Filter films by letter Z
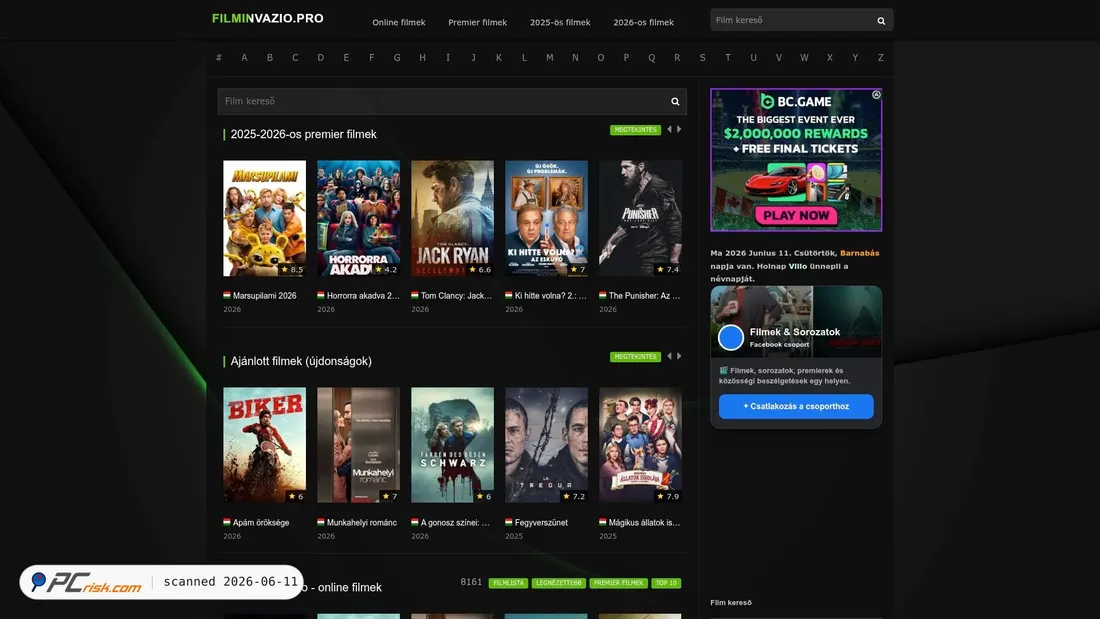Image resolution: width=1100 pixels, height=619 pixels. (x=880, y=58)
